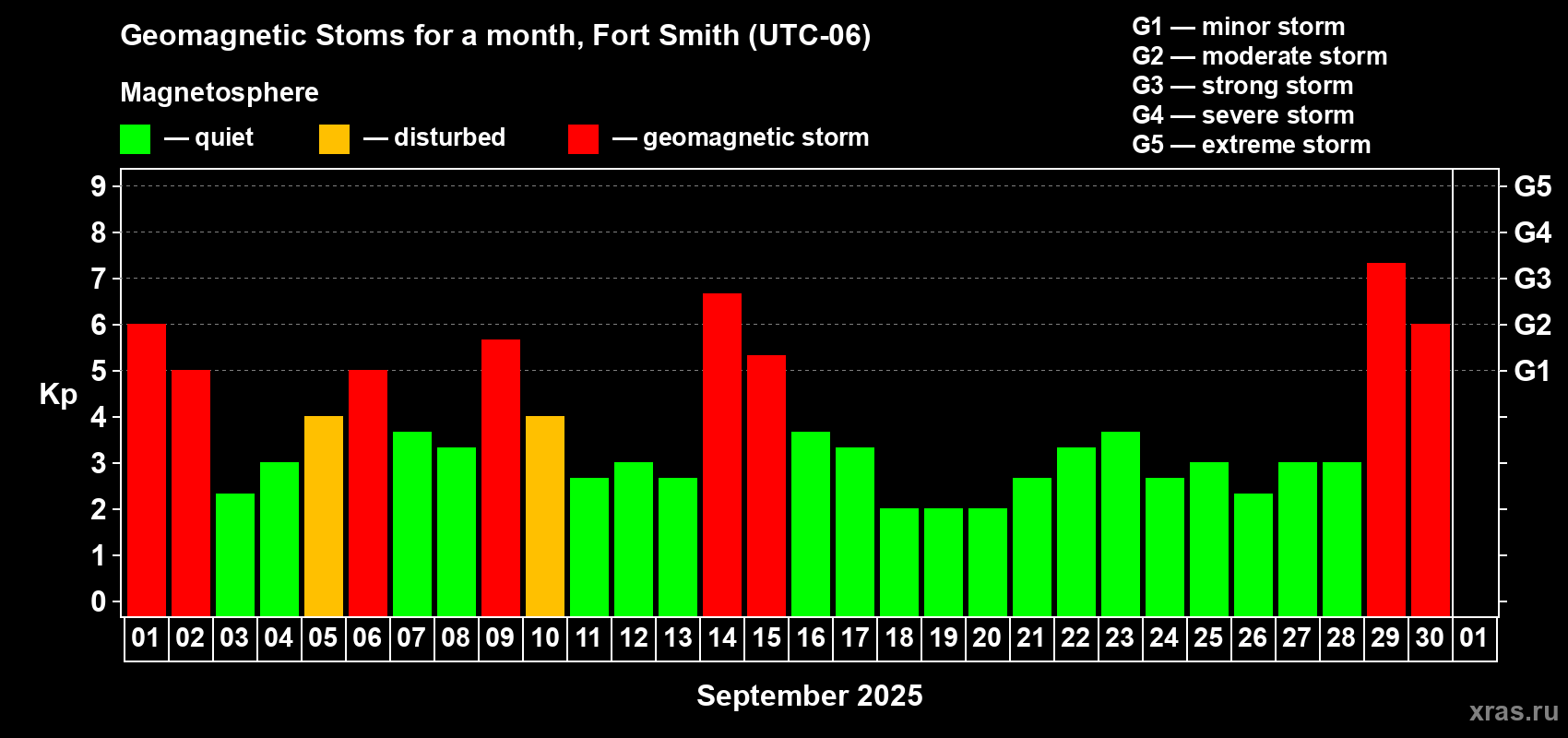
Task: Click the orange bar for day 10
Action: pyautogui.click(x=544, y=516)
